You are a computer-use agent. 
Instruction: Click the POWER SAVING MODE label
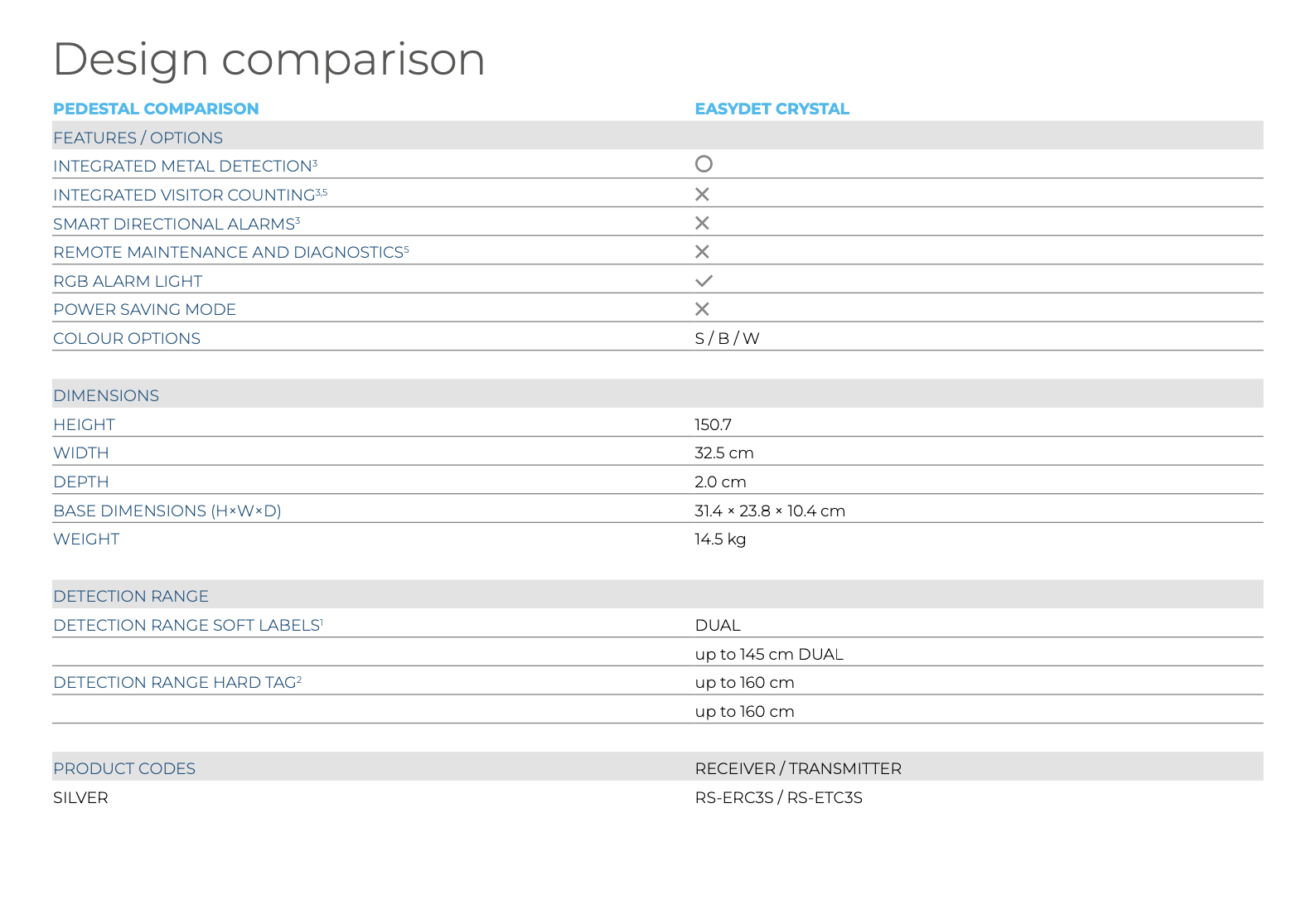click(x=144, y=309)
